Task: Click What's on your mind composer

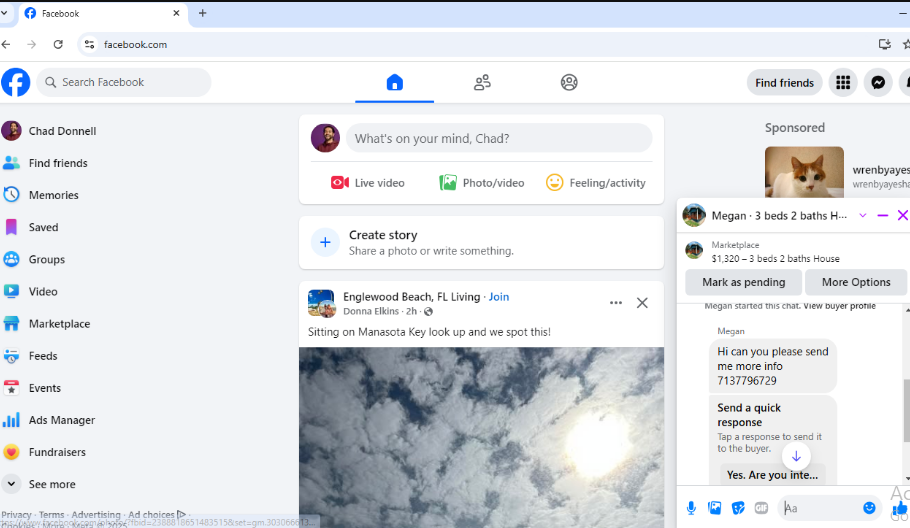Action: [x=499, y=139]
